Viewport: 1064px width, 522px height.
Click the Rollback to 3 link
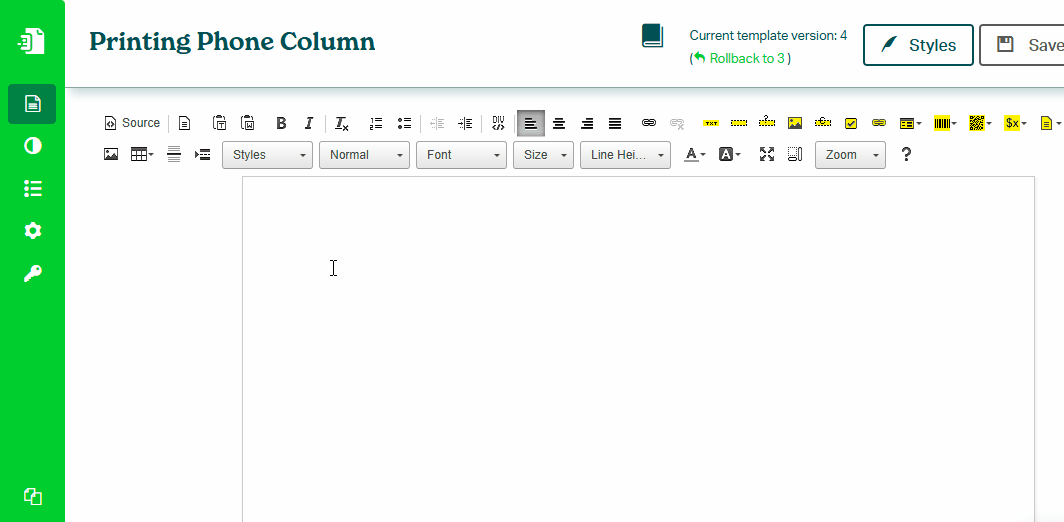[747, 59]
